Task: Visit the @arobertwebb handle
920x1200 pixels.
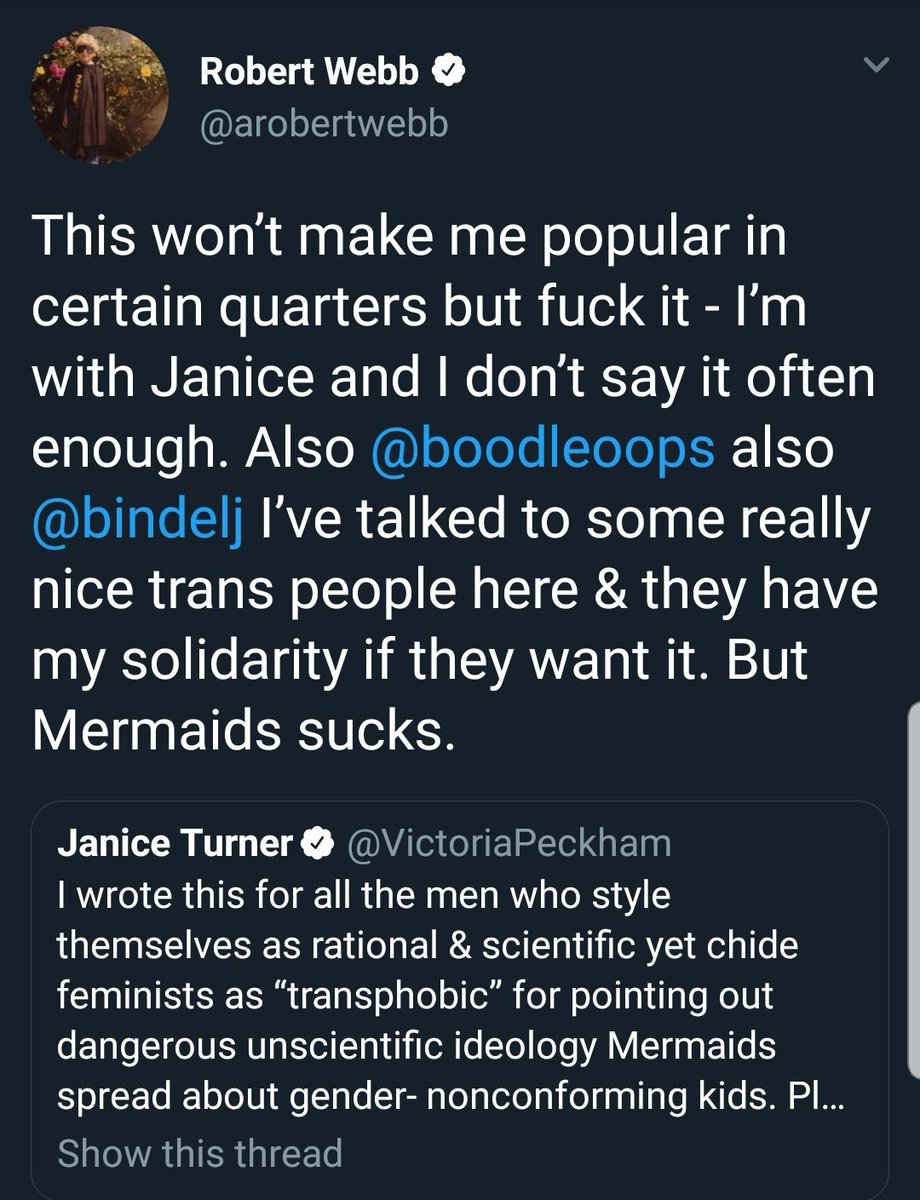Action: tap(324, 125)
